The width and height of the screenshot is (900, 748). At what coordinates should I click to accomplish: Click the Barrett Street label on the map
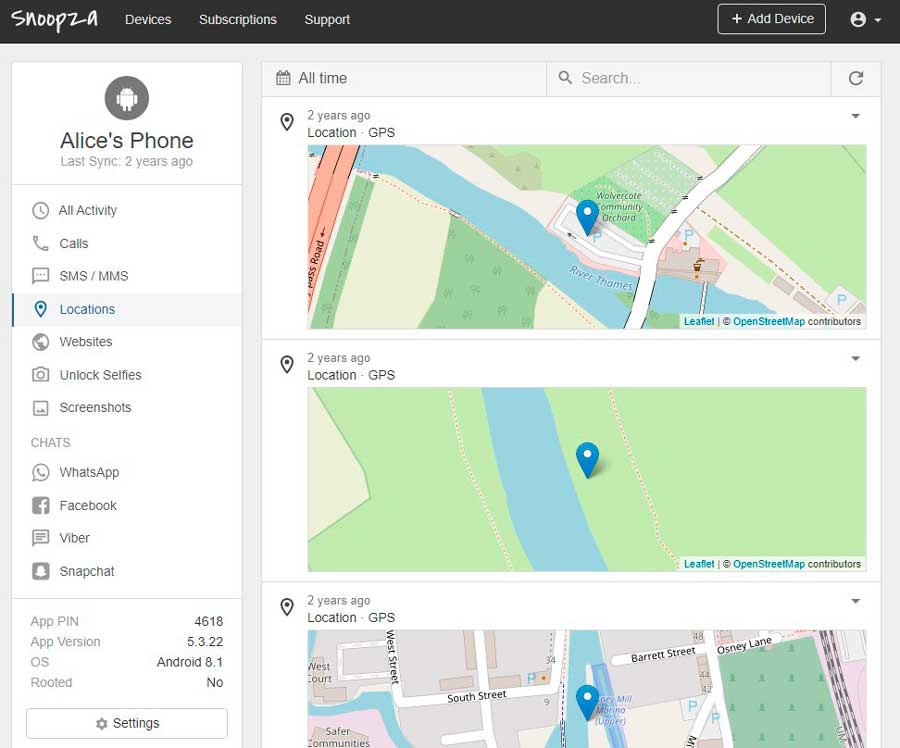click(x=663, y=654)
